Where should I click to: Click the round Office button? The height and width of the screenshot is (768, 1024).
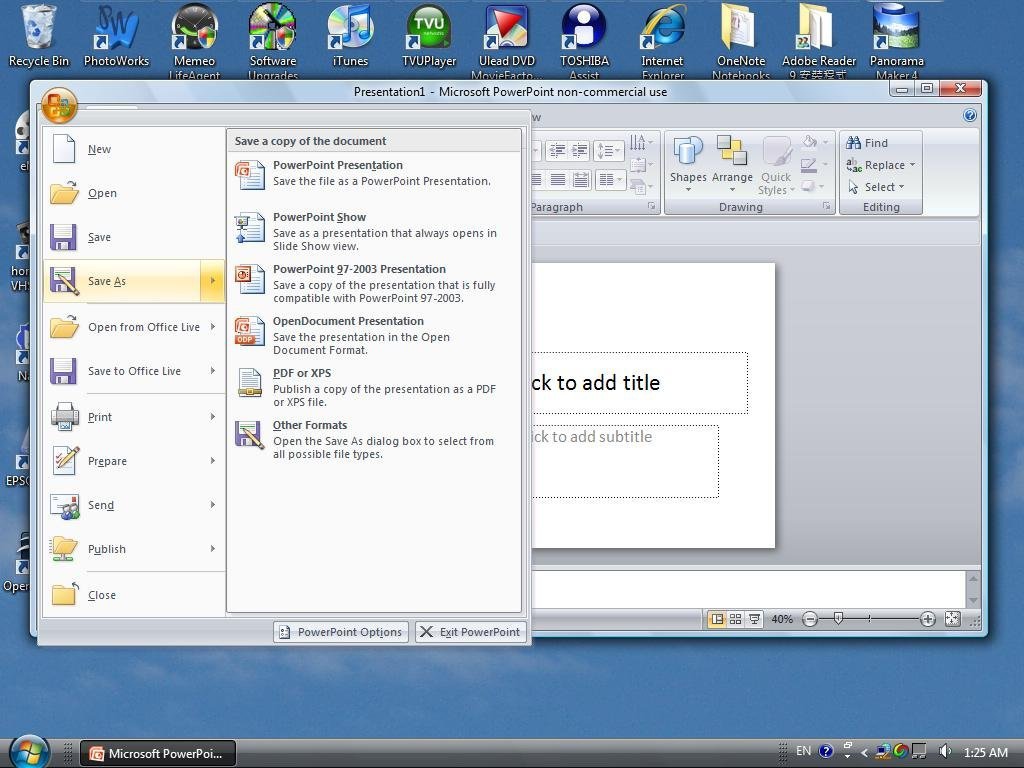(59, 106)
